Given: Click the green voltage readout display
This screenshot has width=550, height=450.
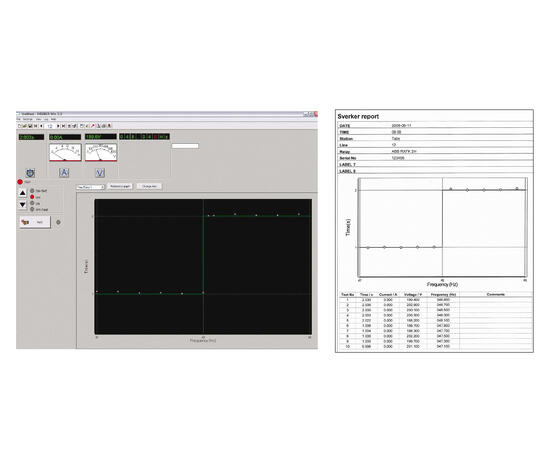Looking at the screenshot, I should pos(101,137).
